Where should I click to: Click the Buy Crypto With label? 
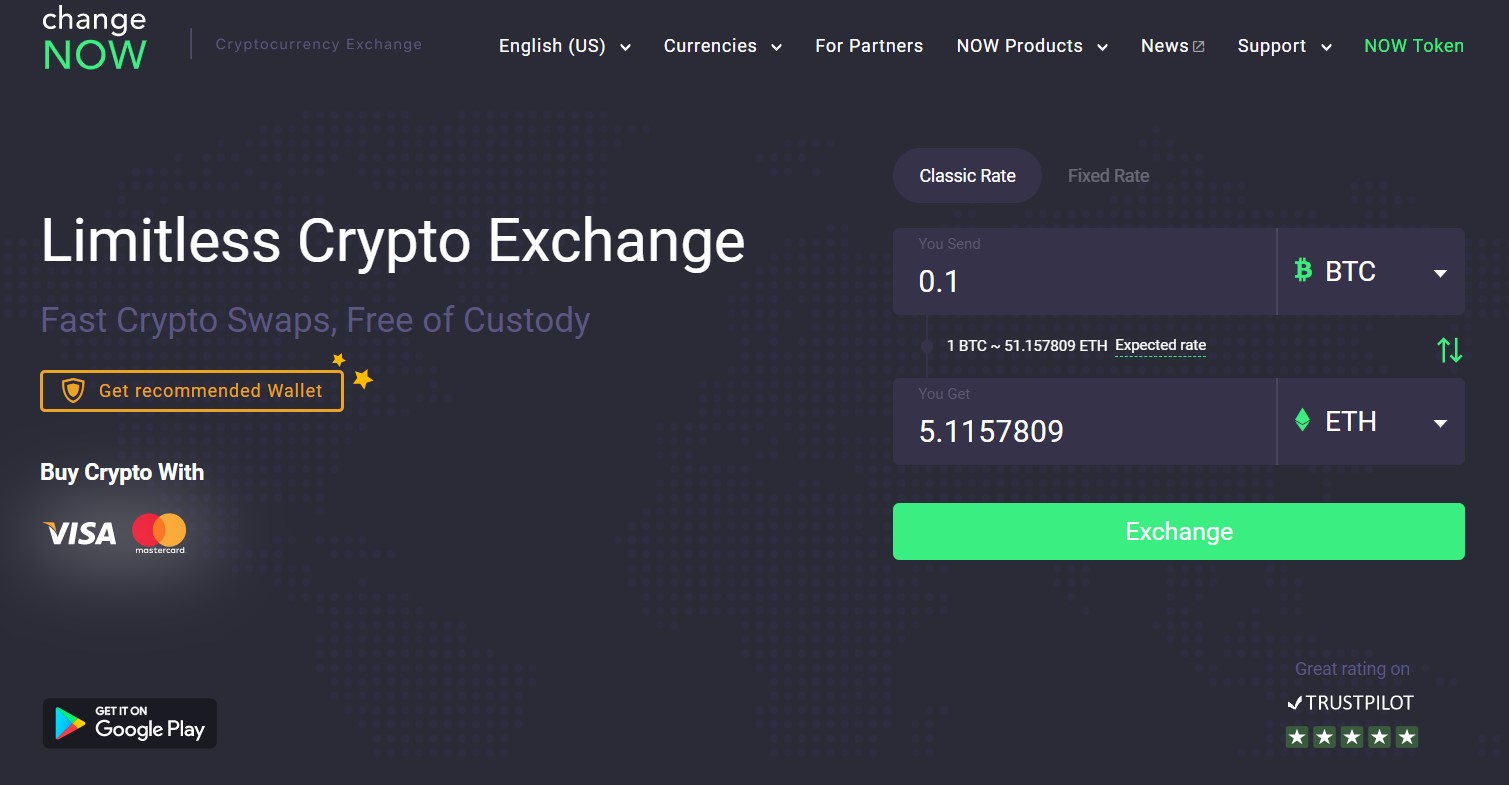122,472
